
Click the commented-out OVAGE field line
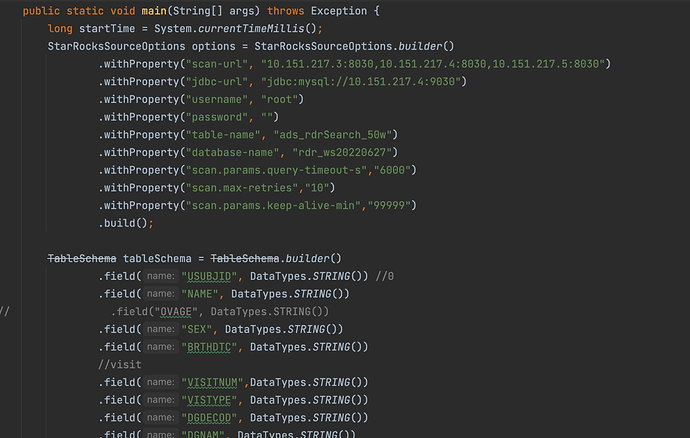coord(220,312)
